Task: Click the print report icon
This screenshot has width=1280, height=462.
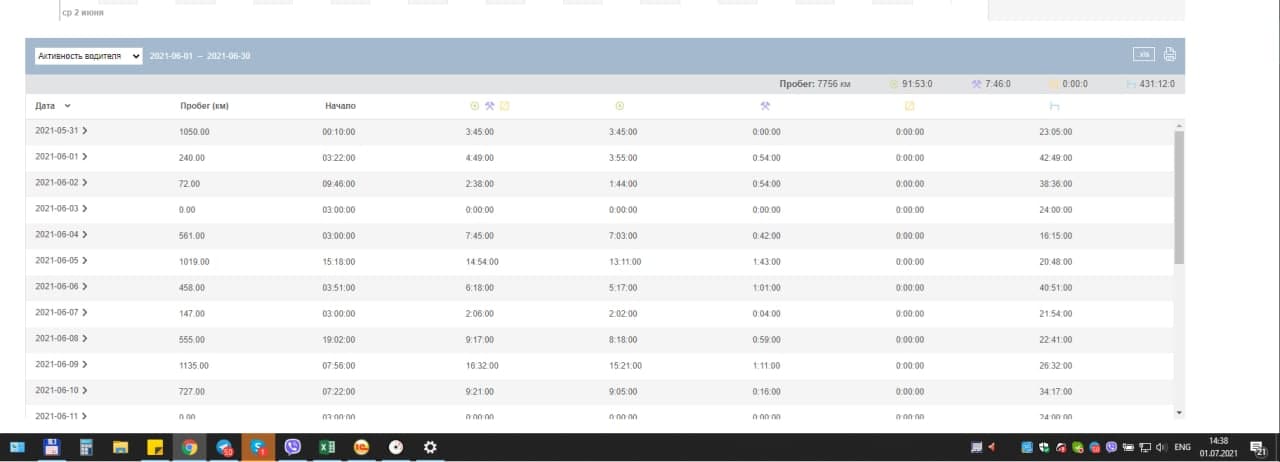Action: coord(1169,55)
